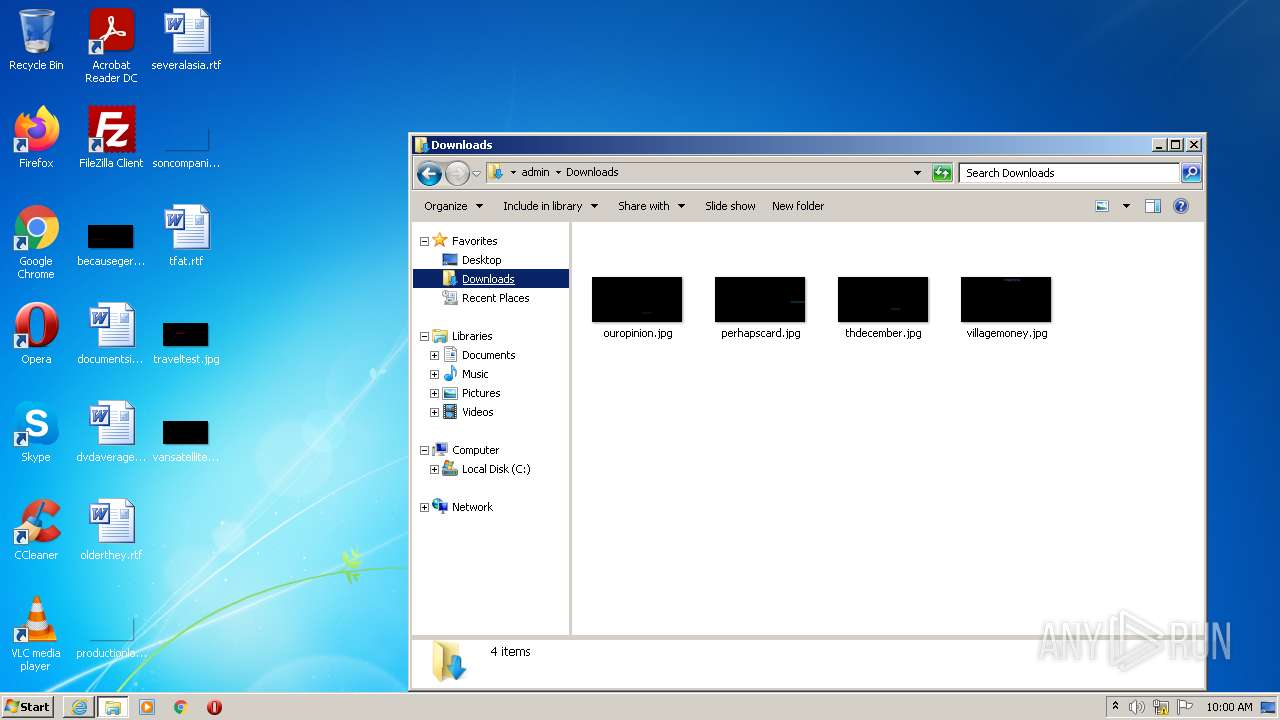Select the becauseger... desktop file
The image size is (1280, 720).
[x=111, y=244]
